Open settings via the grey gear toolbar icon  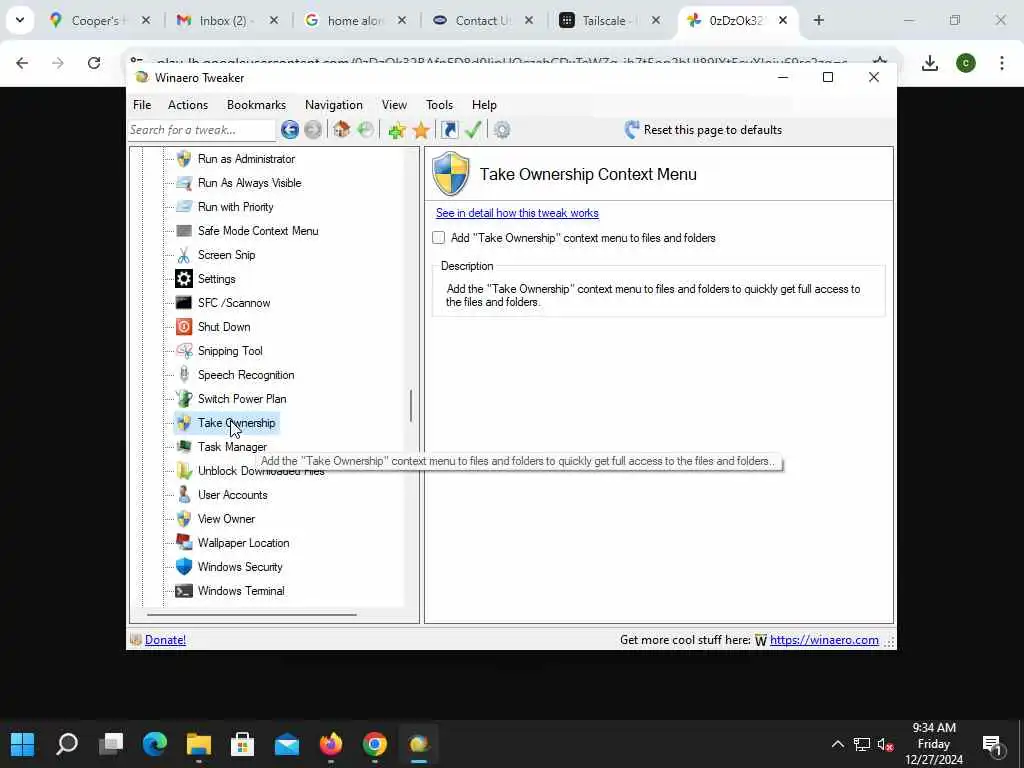tap(502, 130)
